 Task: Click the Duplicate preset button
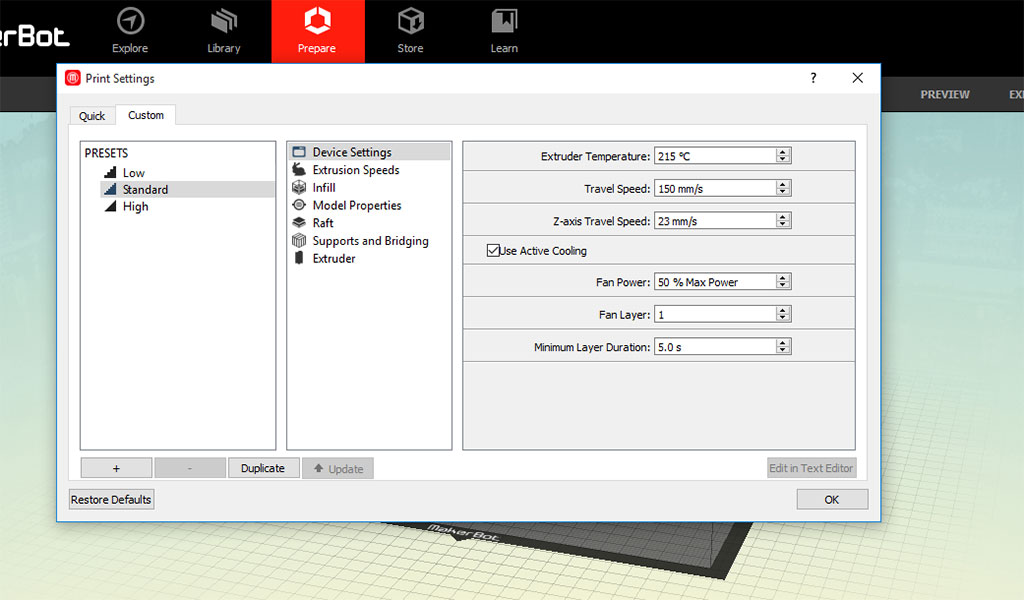coord(263,468)
